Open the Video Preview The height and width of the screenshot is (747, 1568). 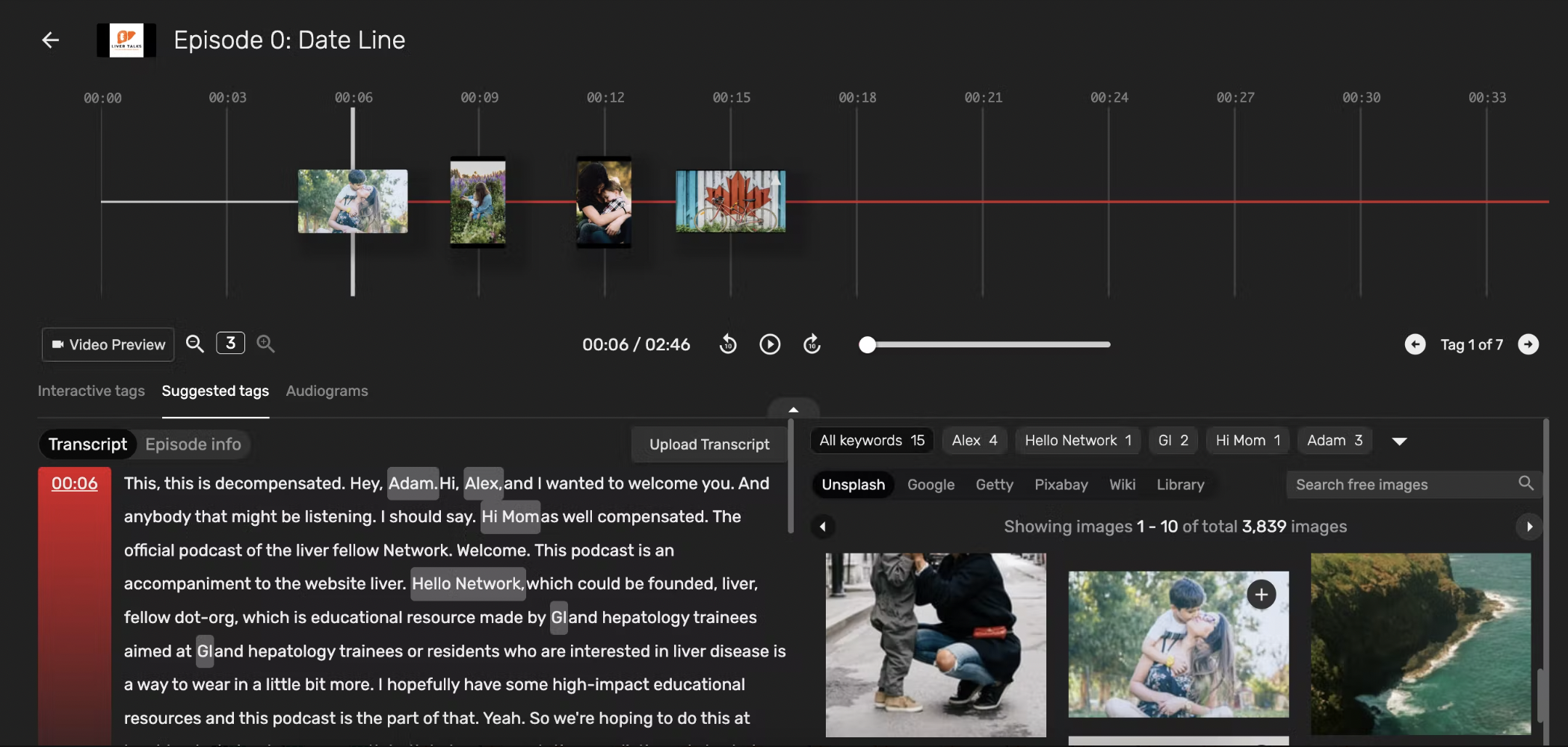pos(108,344)
